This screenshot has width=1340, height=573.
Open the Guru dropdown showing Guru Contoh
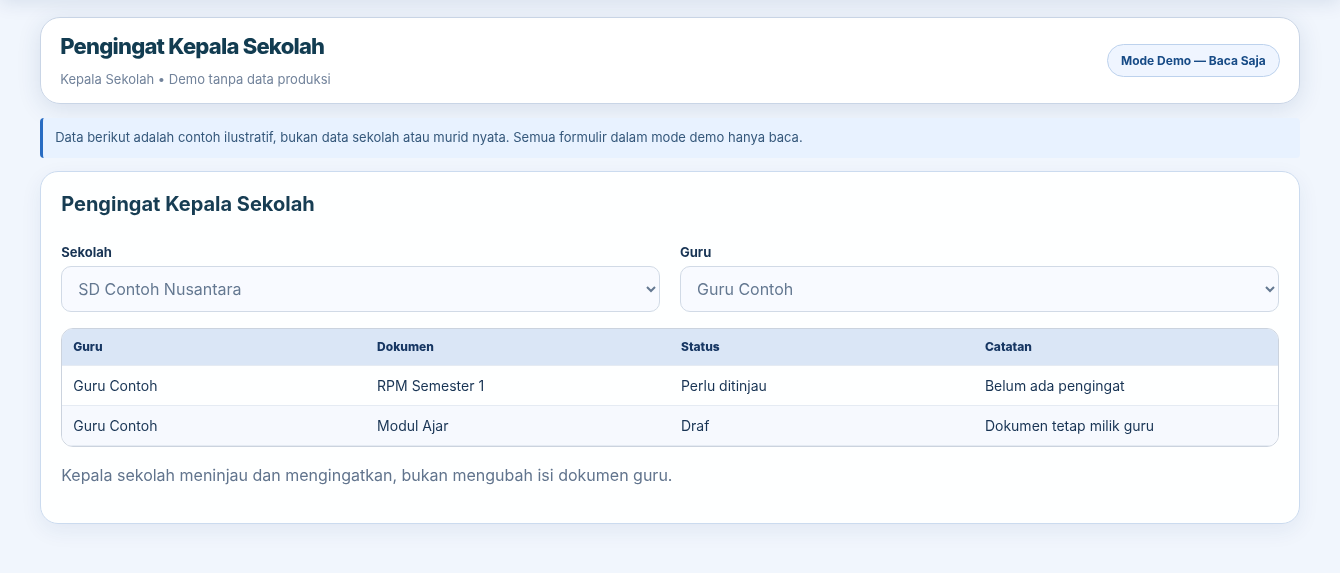(979, 289)
